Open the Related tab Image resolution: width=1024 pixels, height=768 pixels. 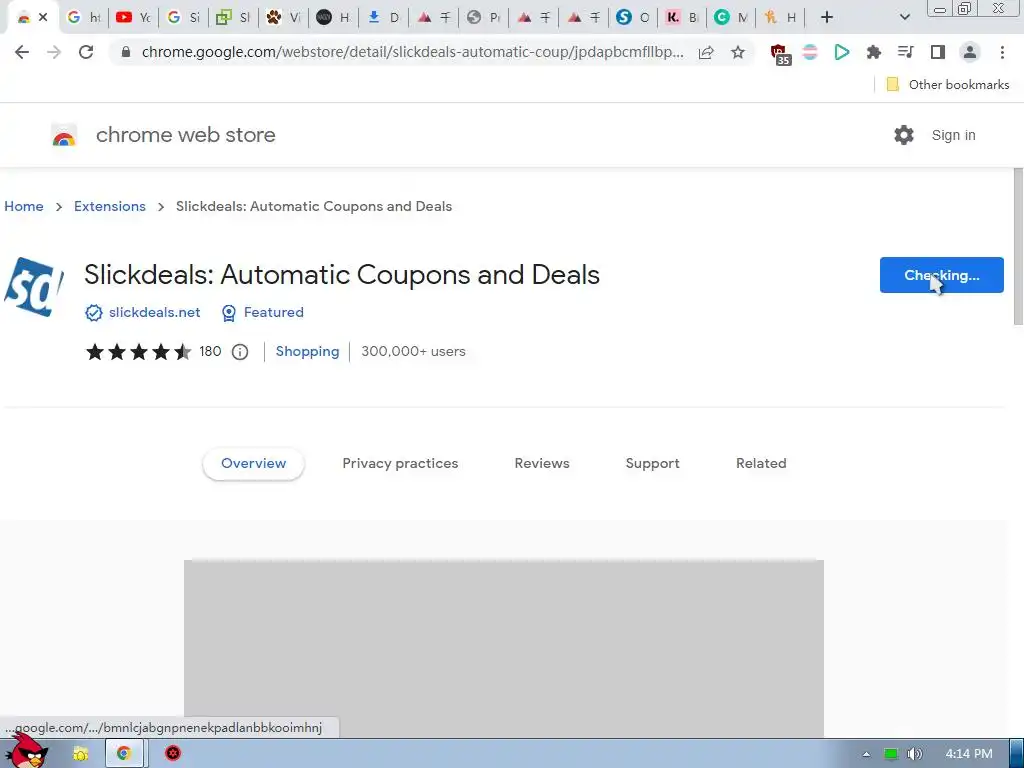pyautogui.click(x=761, y=464)
